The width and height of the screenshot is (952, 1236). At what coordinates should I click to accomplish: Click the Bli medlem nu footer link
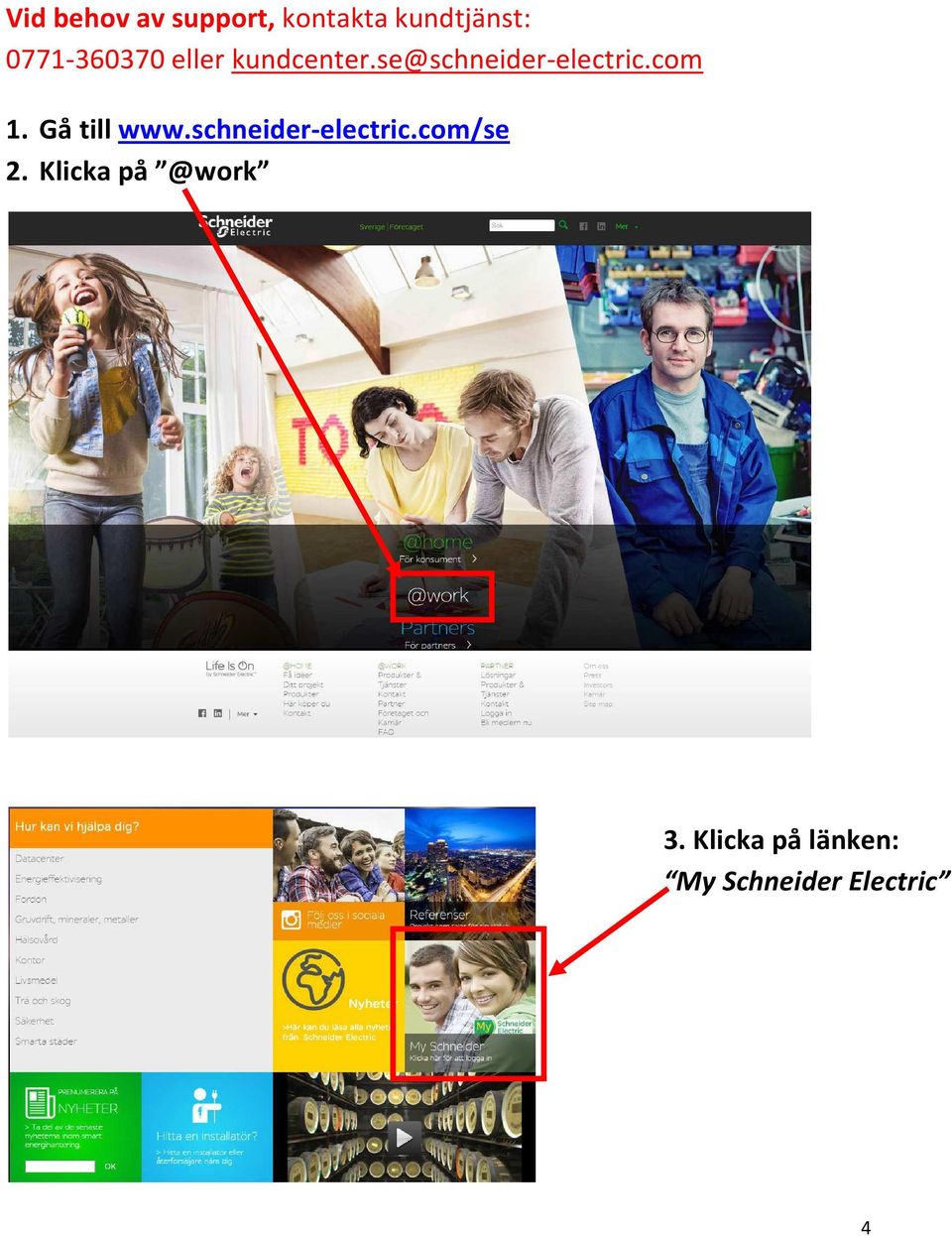point(506,723)
